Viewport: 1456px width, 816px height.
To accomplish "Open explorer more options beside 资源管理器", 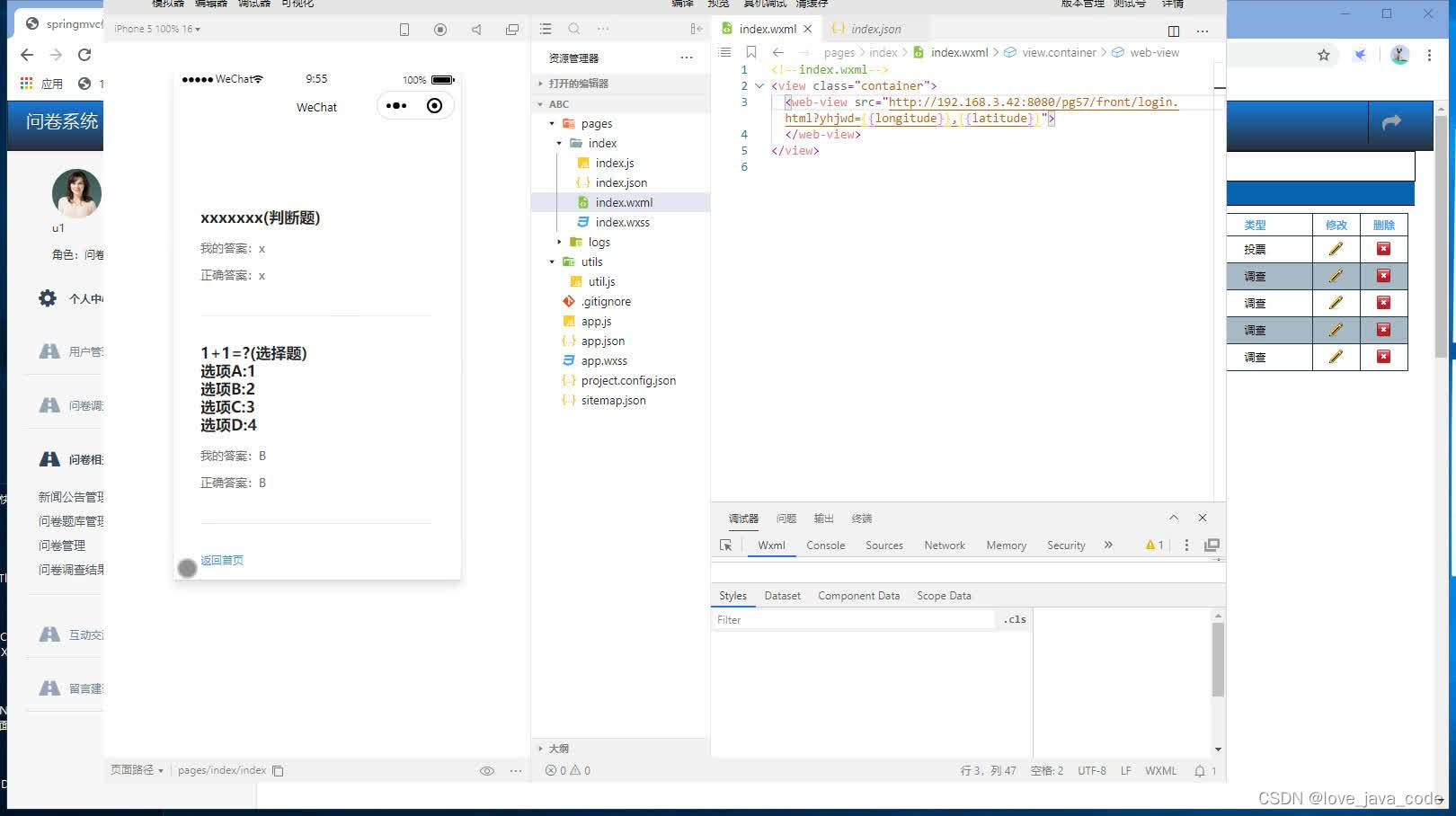I will pos(687,58).
